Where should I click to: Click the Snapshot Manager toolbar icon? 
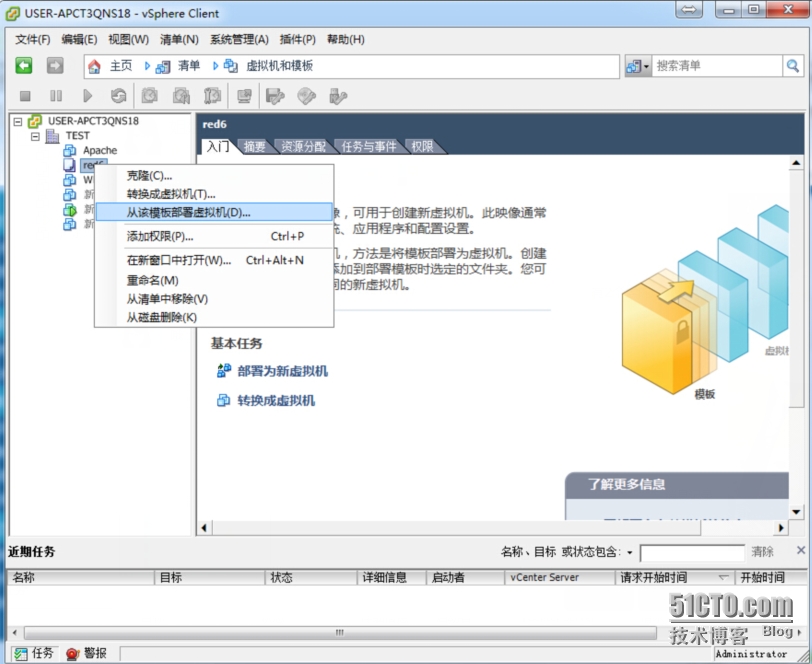tap(212, 96)
